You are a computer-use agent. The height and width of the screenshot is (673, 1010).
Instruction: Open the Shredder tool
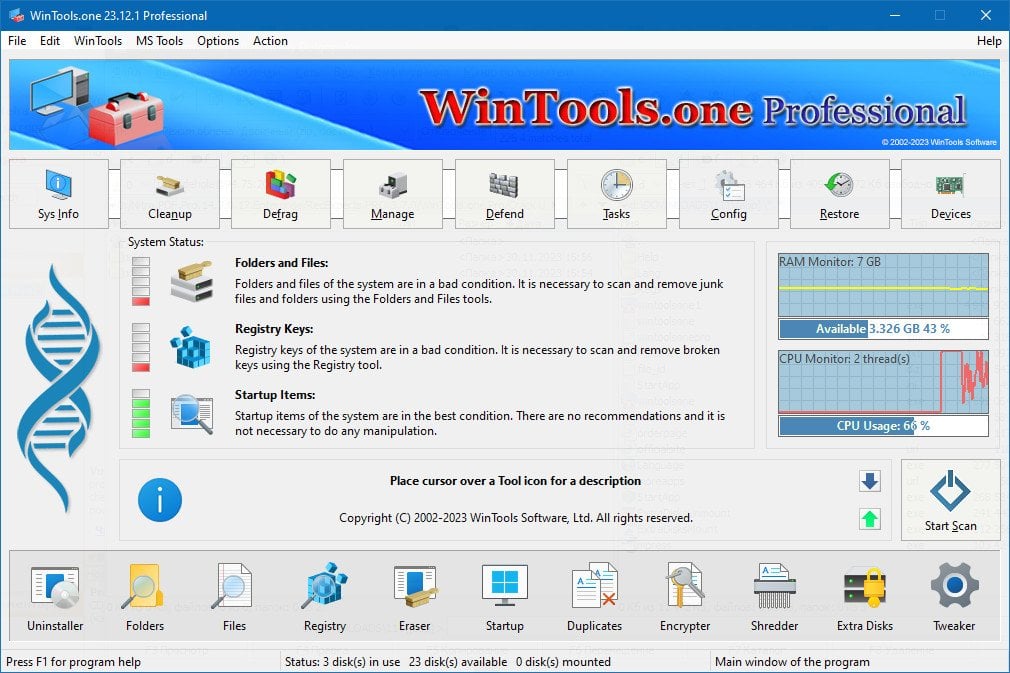click(x=774, y=595)
